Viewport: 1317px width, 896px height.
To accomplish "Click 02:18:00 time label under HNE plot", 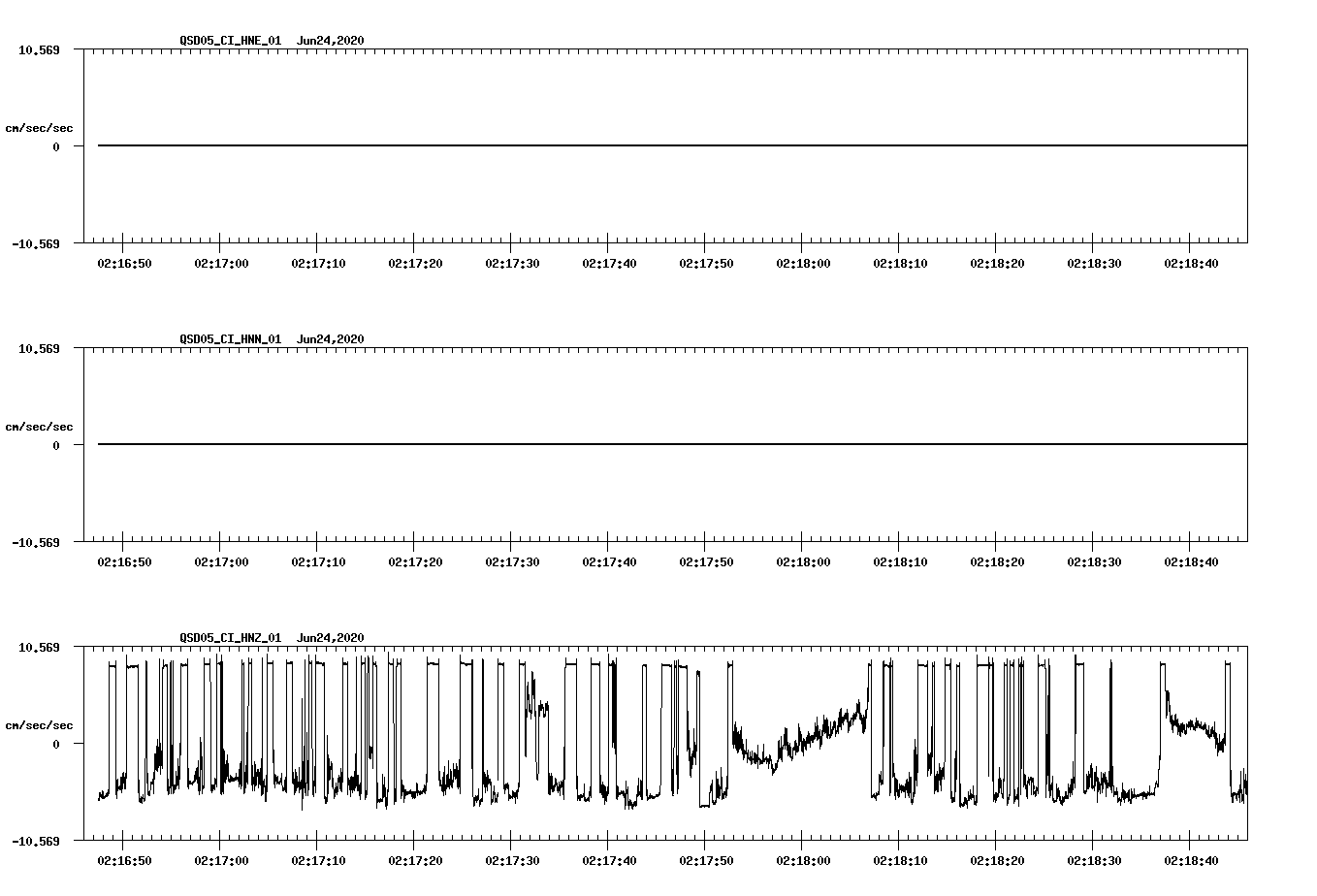I will (x=803, y=263).
